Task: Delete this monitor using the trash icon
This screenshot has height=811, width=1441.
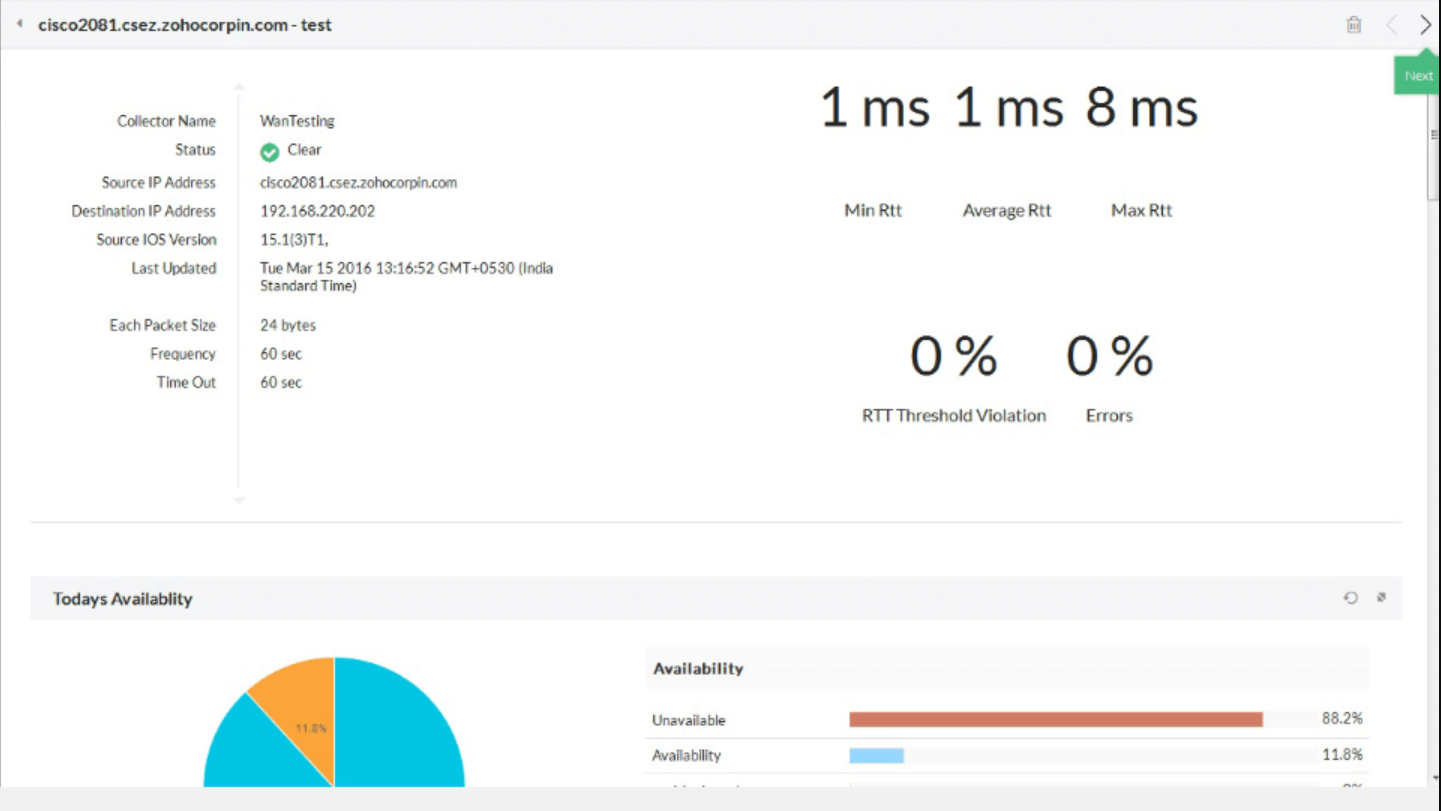Action: [1353, 25]
